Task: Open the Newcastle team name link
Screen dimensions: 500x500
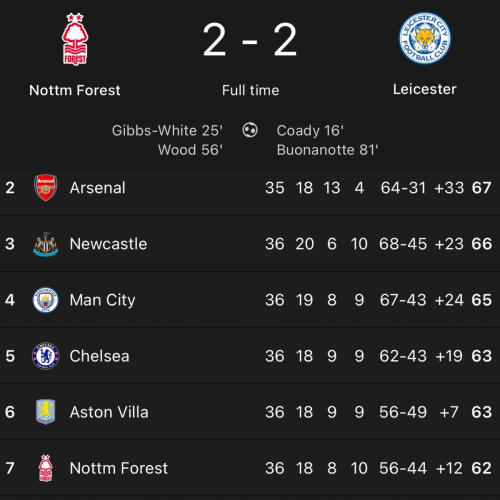Action: (x=108, y=244)
